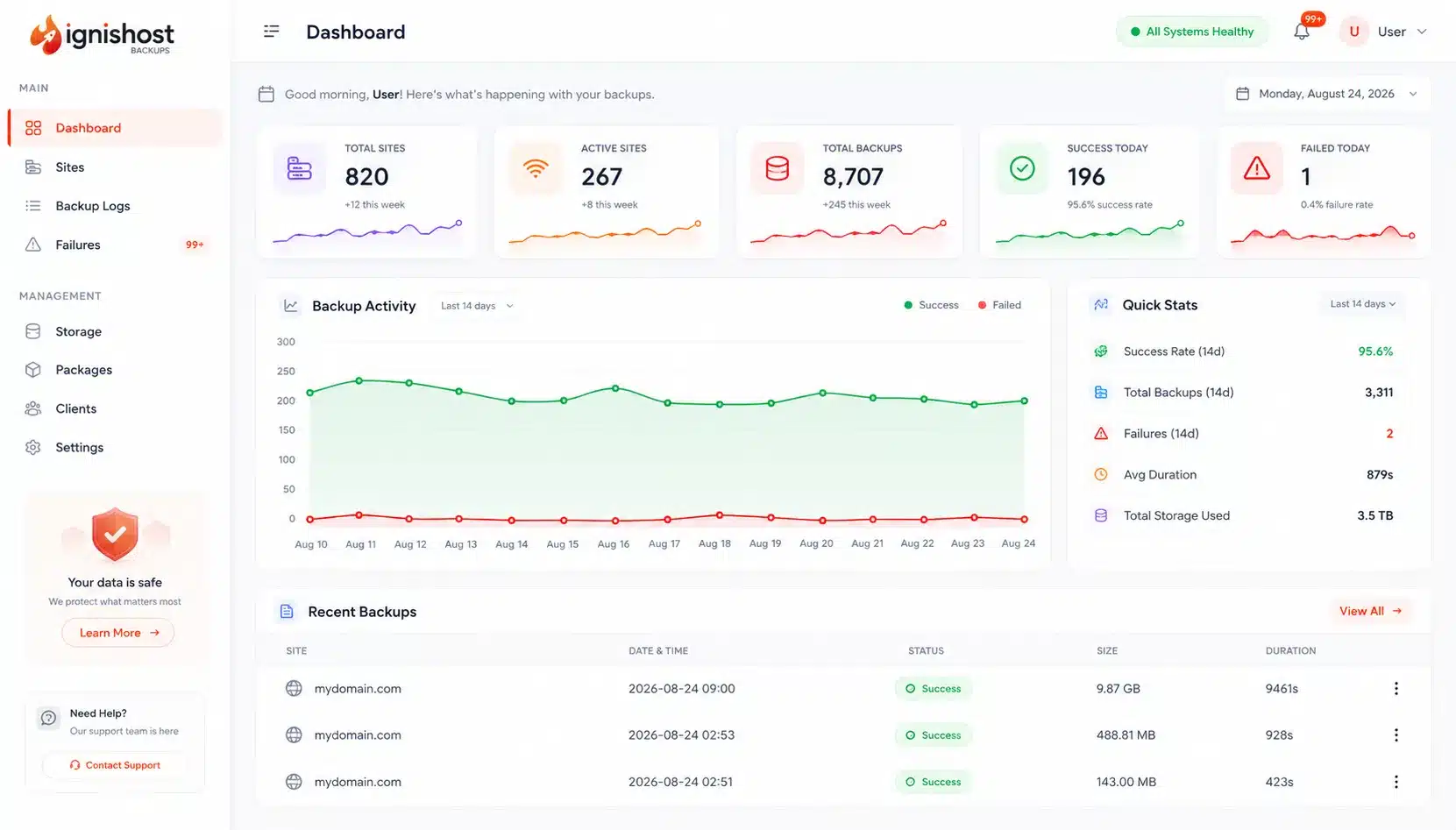Expand the User account menu

[x=1384, y=32]
